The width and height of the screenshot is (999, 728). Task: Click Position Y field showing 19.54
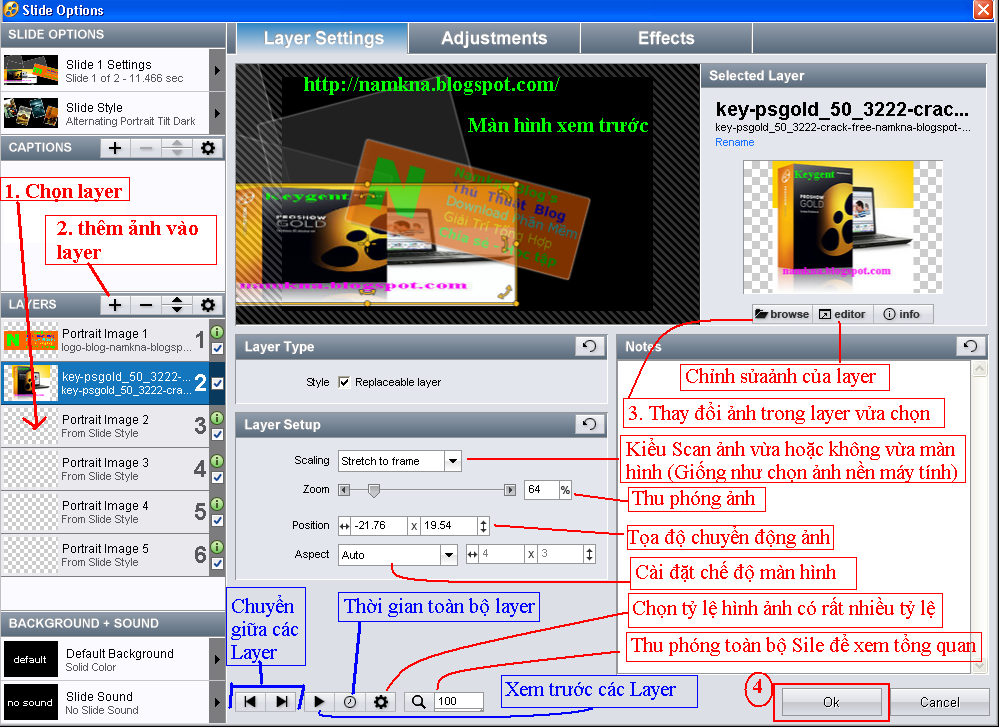click(448, 525)
